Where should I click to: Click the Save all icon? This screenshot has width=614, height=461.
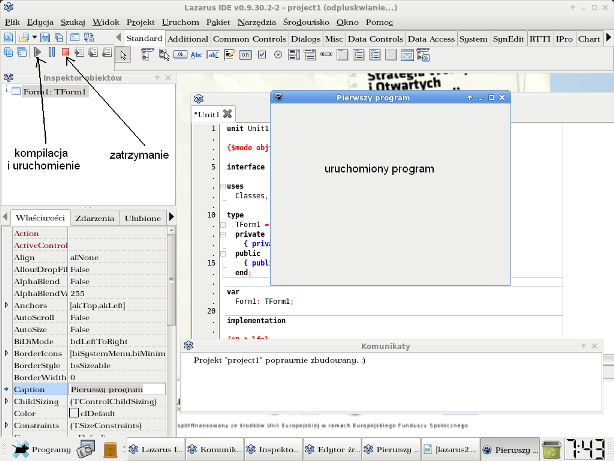[x=59, y=38]
